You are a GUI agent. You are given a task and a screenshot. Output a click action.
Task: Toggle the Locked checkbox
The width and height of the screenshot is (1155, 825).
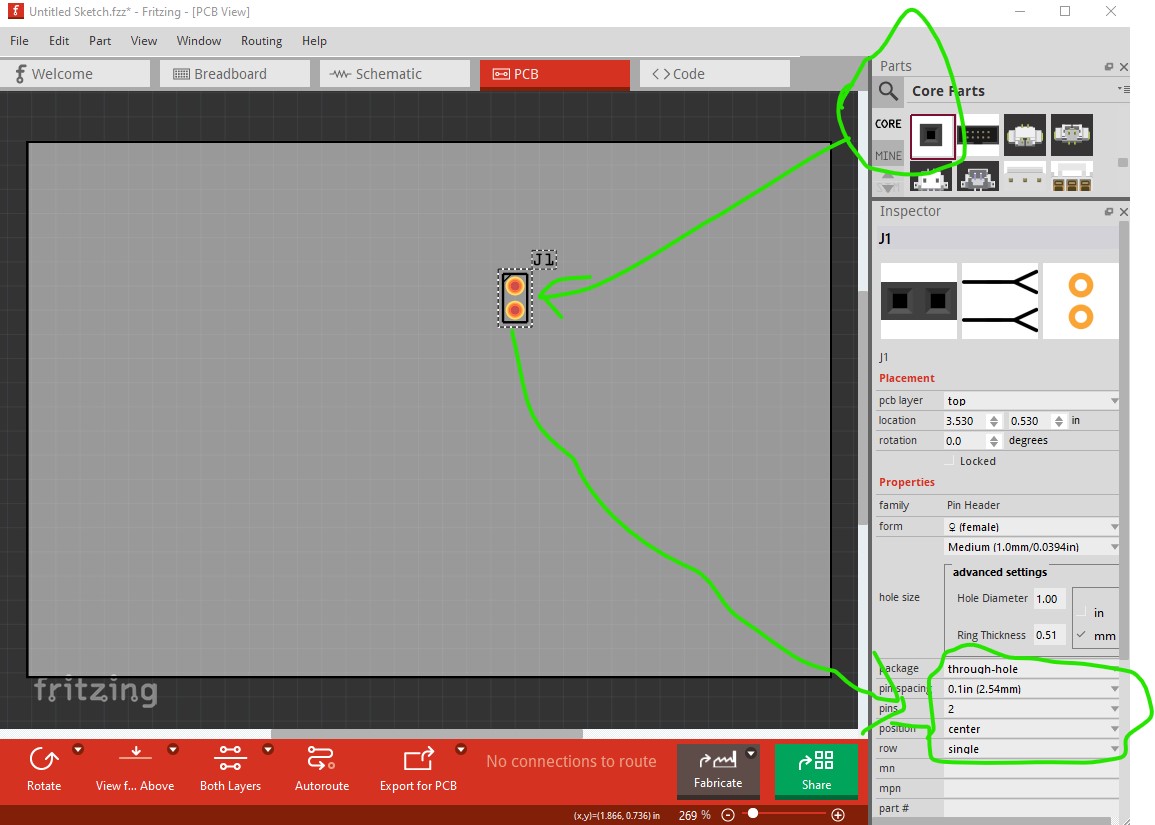pos(949,460)
